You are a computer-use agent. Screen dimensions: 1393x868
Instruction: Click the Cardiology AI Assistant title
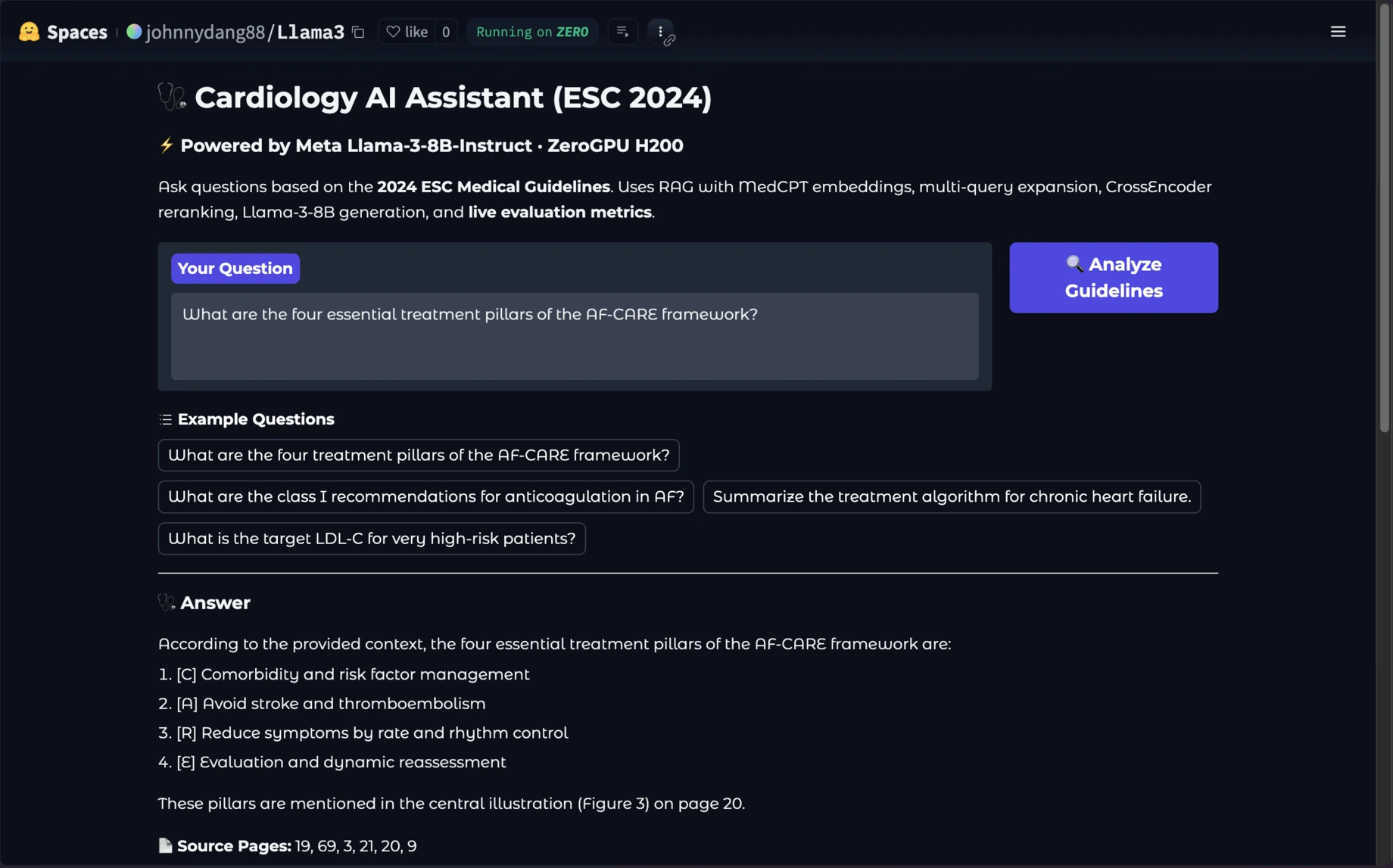[453, 98]
